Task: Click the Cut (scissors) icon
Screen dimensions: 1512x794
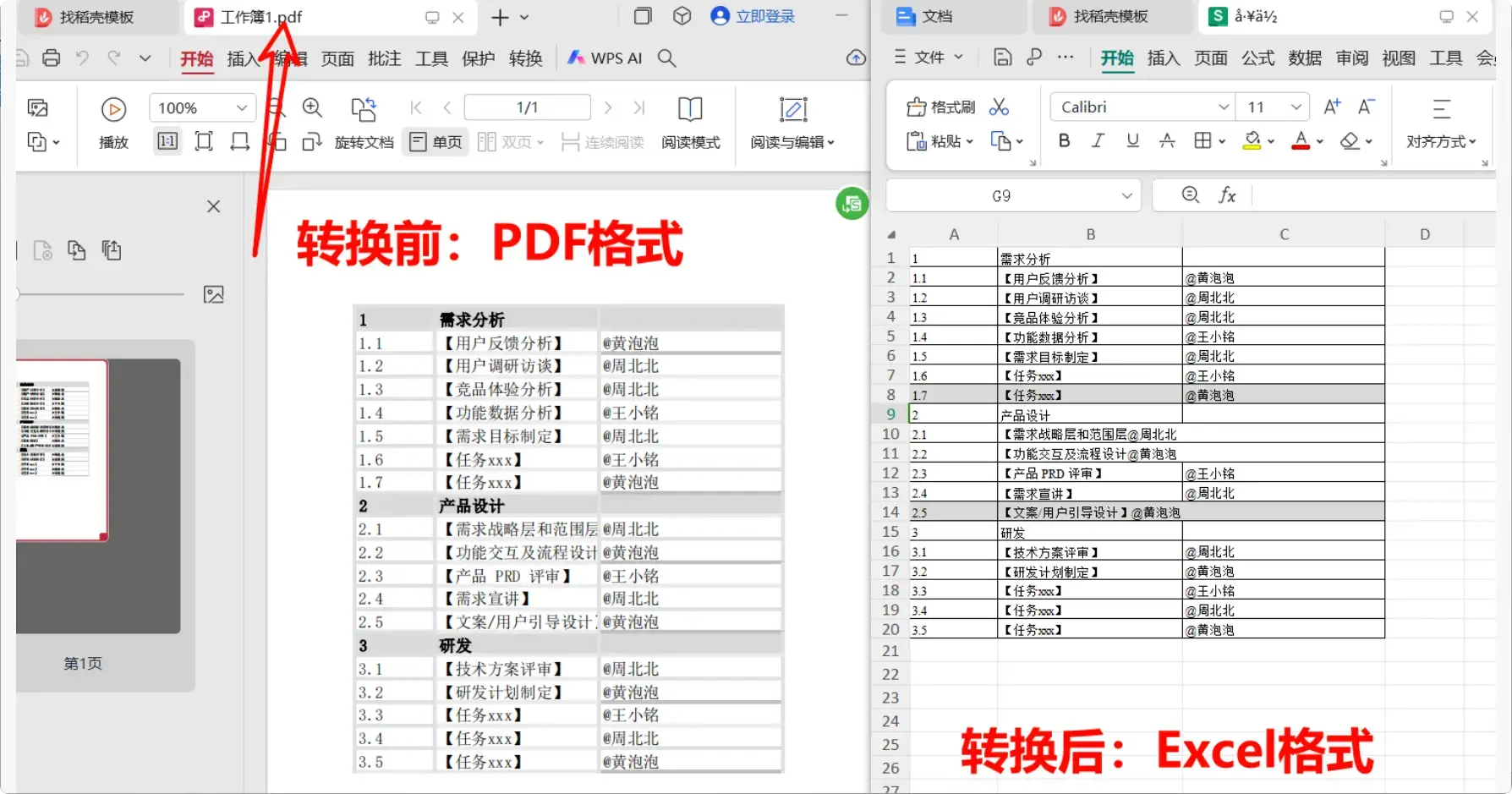Action: pos(999,107)
